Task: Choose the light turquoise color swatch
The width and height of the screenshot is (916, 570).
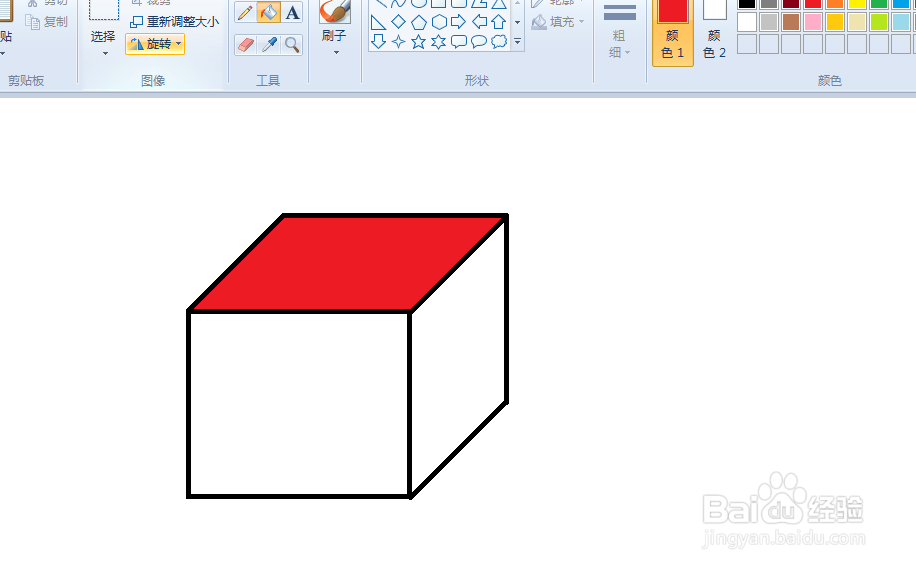Action: click(901, 22)
